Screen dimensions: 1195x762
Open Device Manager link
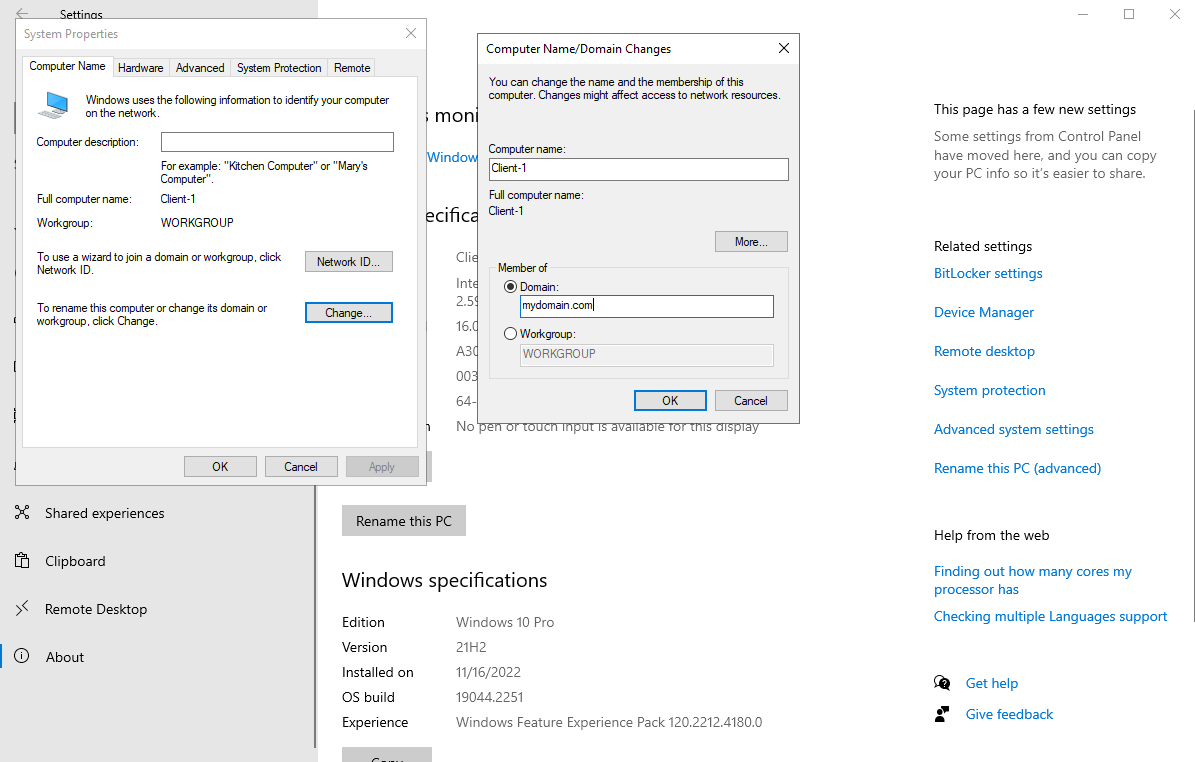coord(984,312)
